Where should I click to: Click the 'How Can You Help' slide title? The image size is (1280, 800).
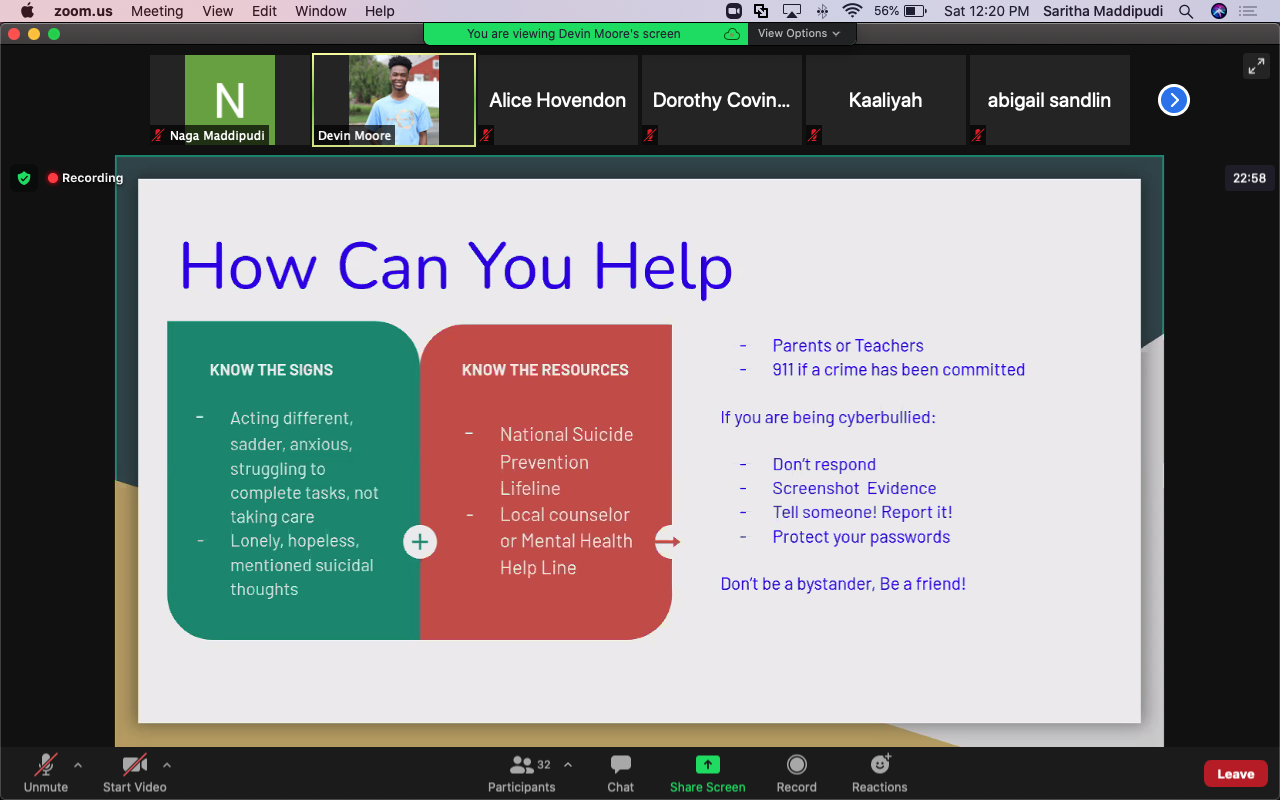pos(456,266)
